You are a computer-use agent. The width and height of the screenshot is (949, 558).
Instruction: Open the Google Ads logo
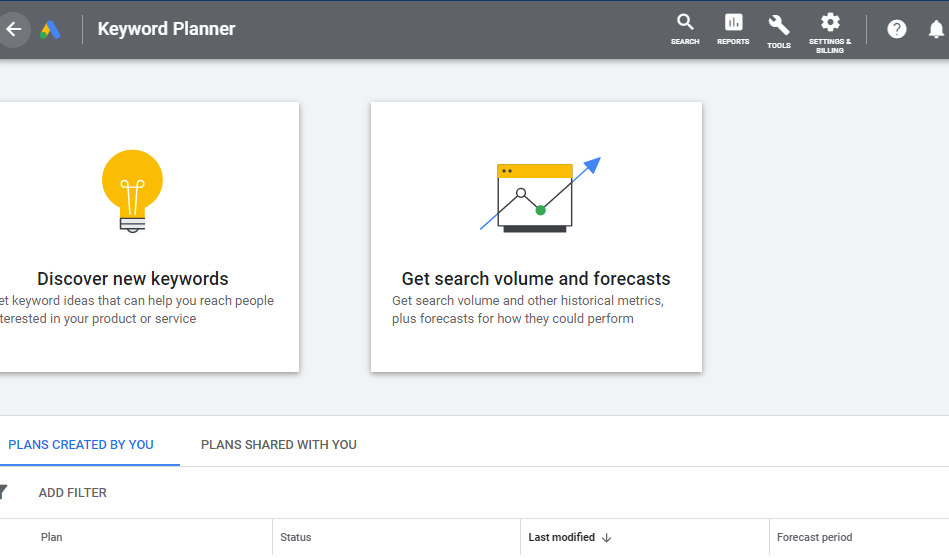coord(50,30)
